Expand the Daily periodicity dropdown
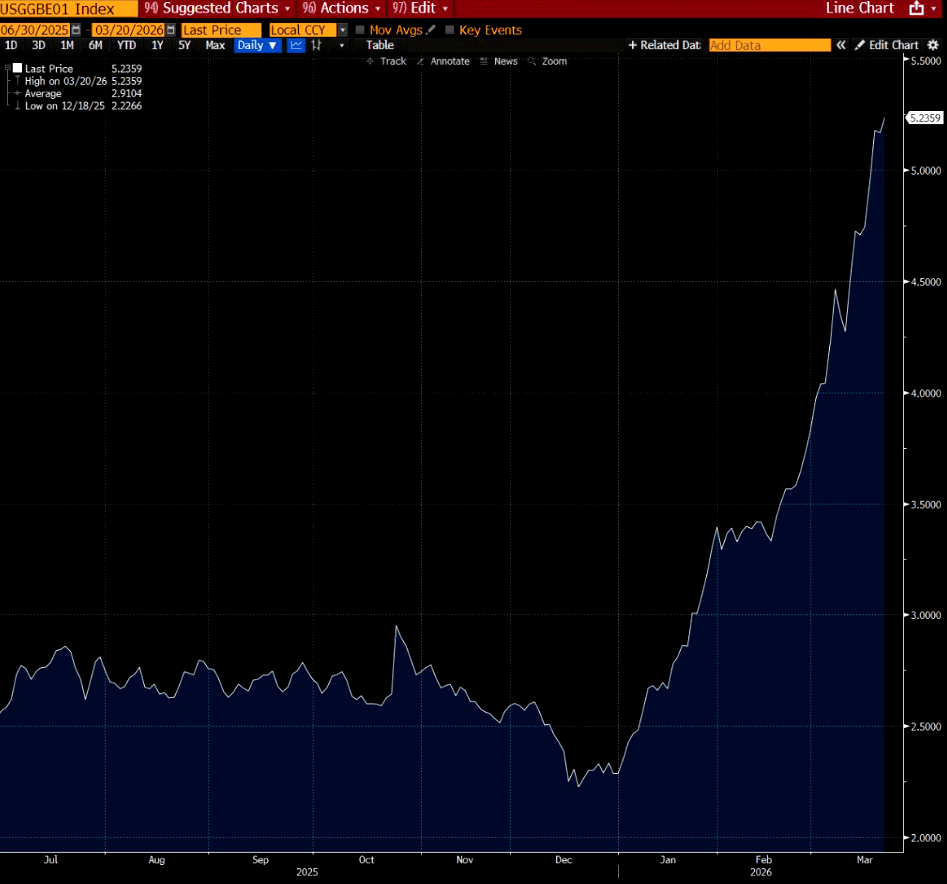Image resolution: width=947 pixels, height=884 pixels. pyautogui.click(x=257, y=45)
